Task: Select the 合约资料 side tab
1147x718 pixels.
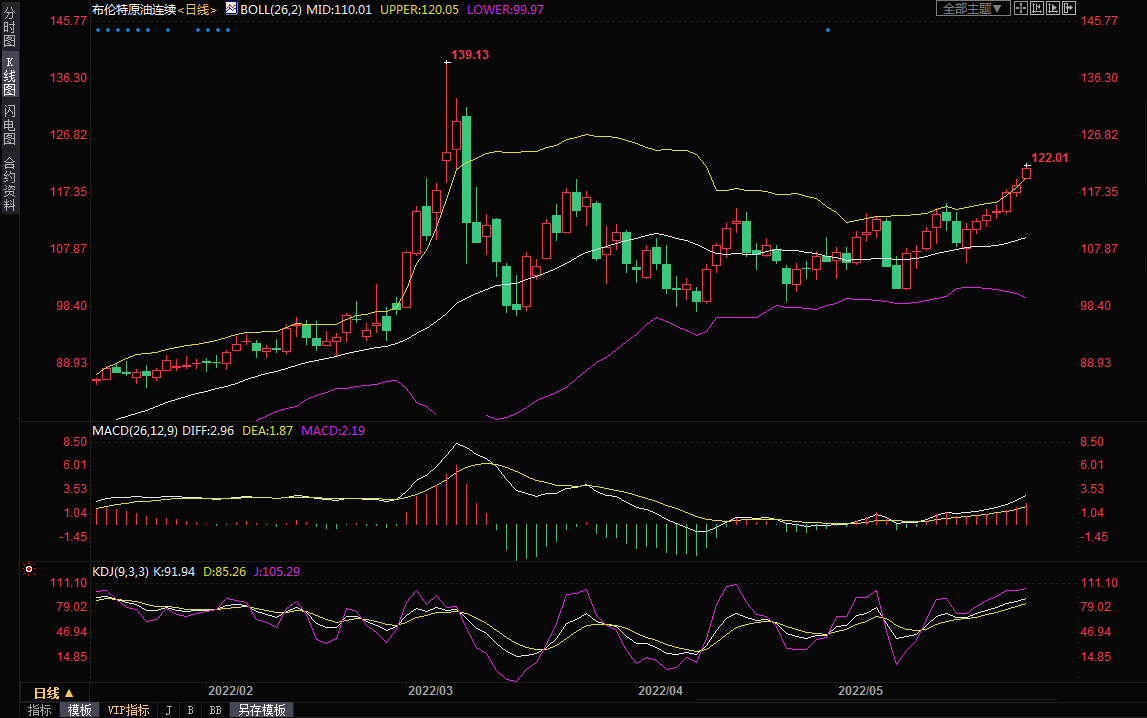Action: tap(9, 183)
